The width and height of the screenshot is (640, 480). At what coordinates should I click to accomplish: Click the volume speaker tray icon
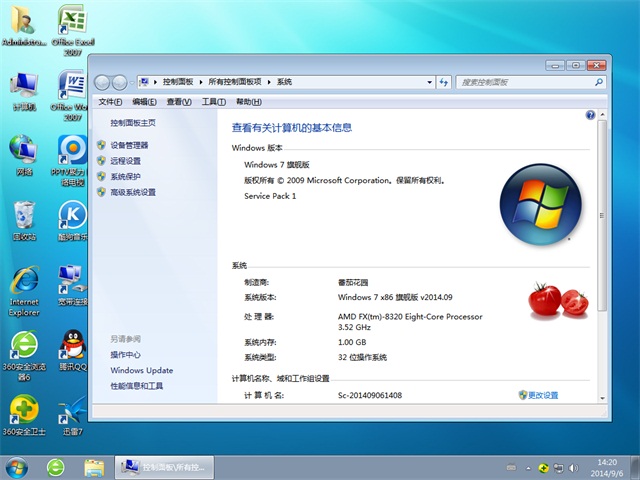573,468
